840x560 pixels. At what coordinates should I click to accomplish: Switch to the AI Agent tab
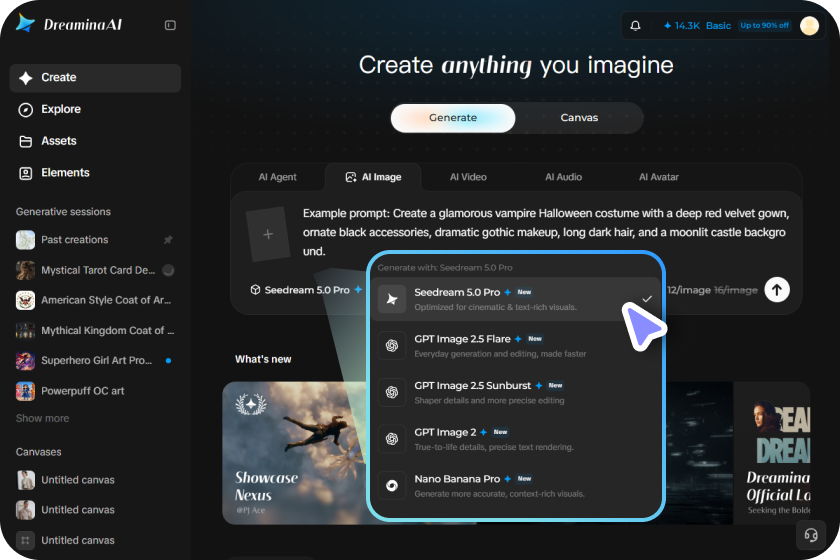coord(277,177)
